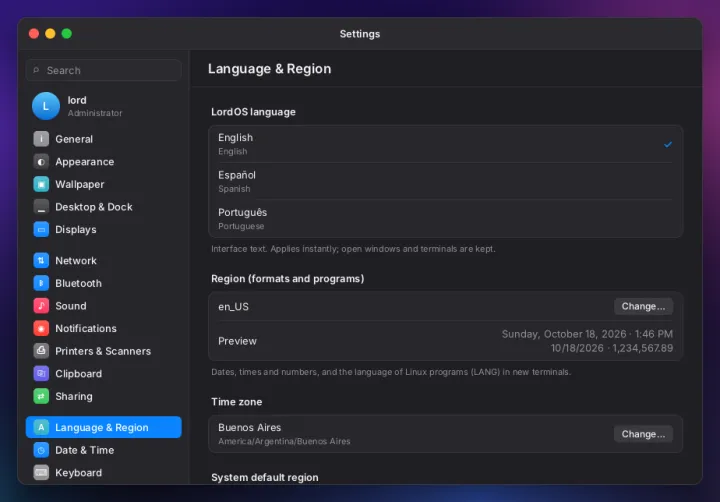This screenshot has width=720, height=502.
Task: Click the Displays sidebar icon
Action: click(x=41, y=229)
